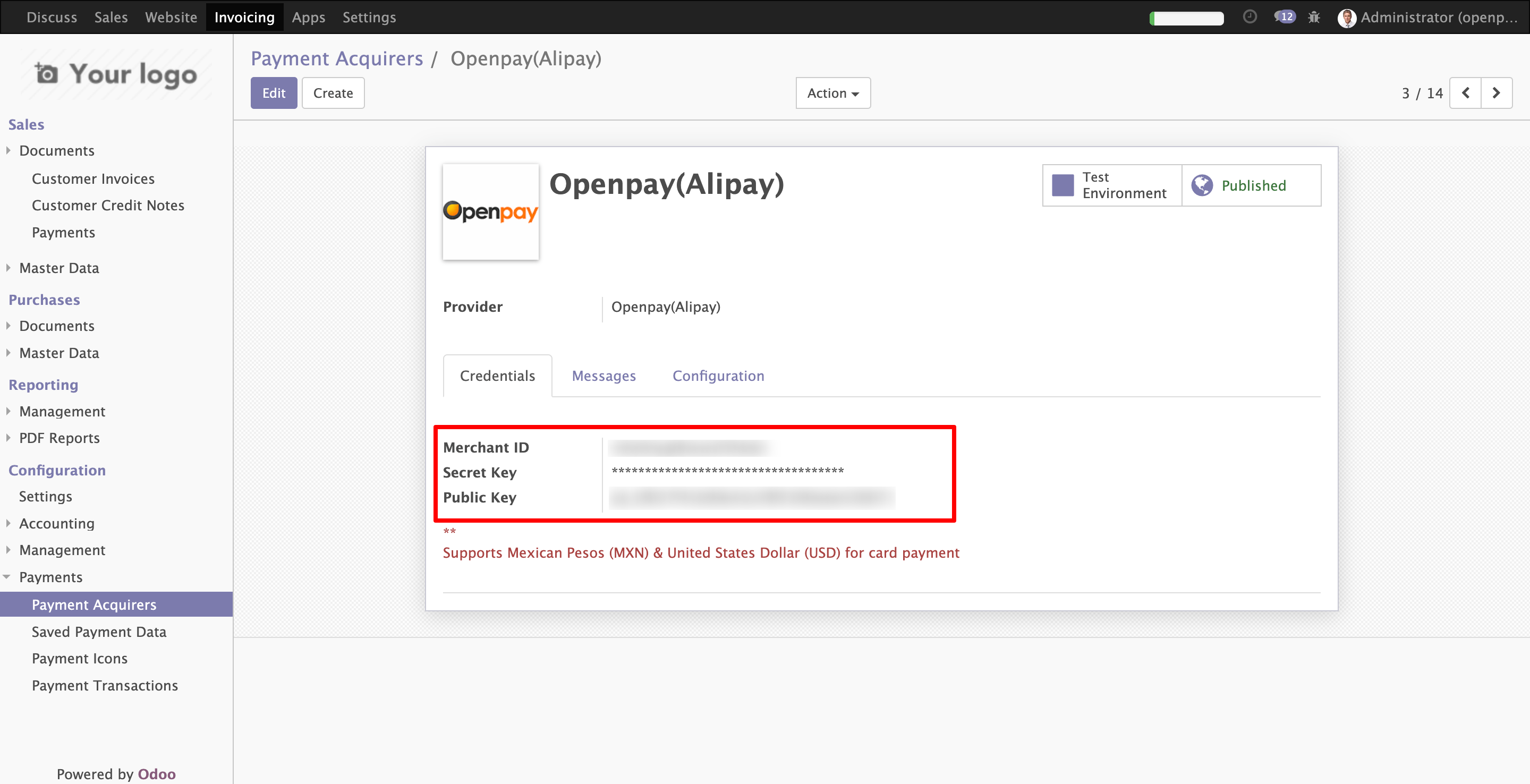Expand Reporting Management menu
Screen dimensions: 1530x784
click(62, 412)
